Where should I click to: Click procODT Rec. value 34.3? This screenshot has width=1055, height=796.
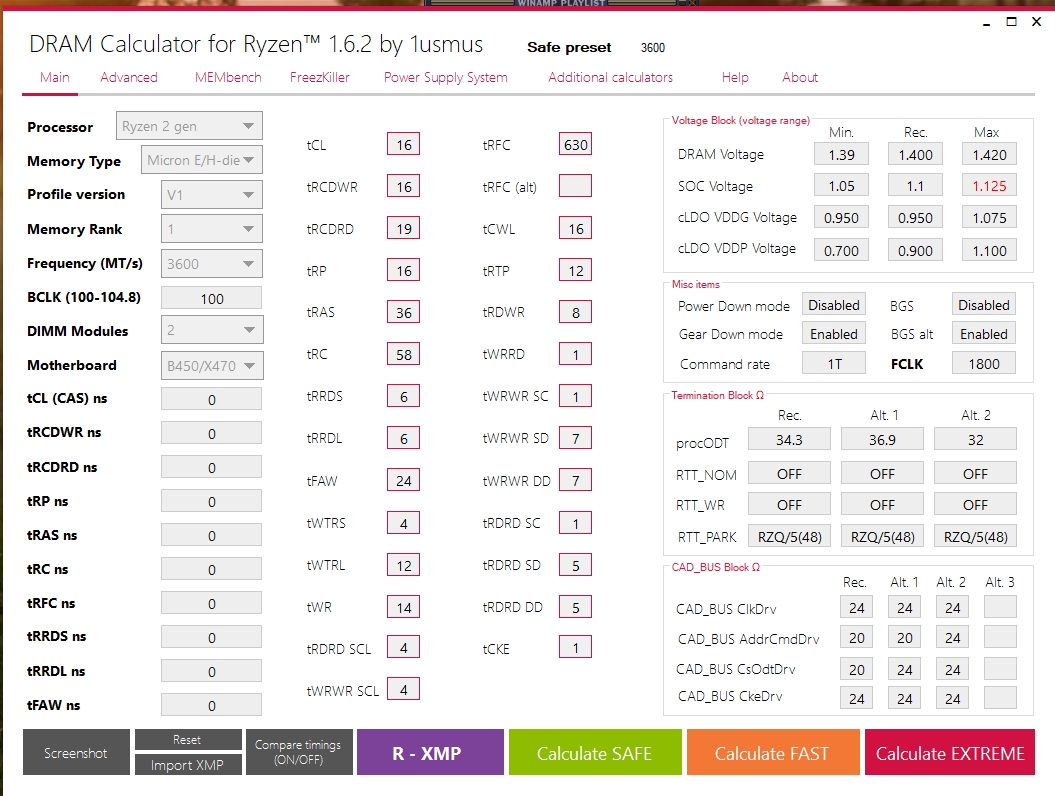click(x=789, y=439)
